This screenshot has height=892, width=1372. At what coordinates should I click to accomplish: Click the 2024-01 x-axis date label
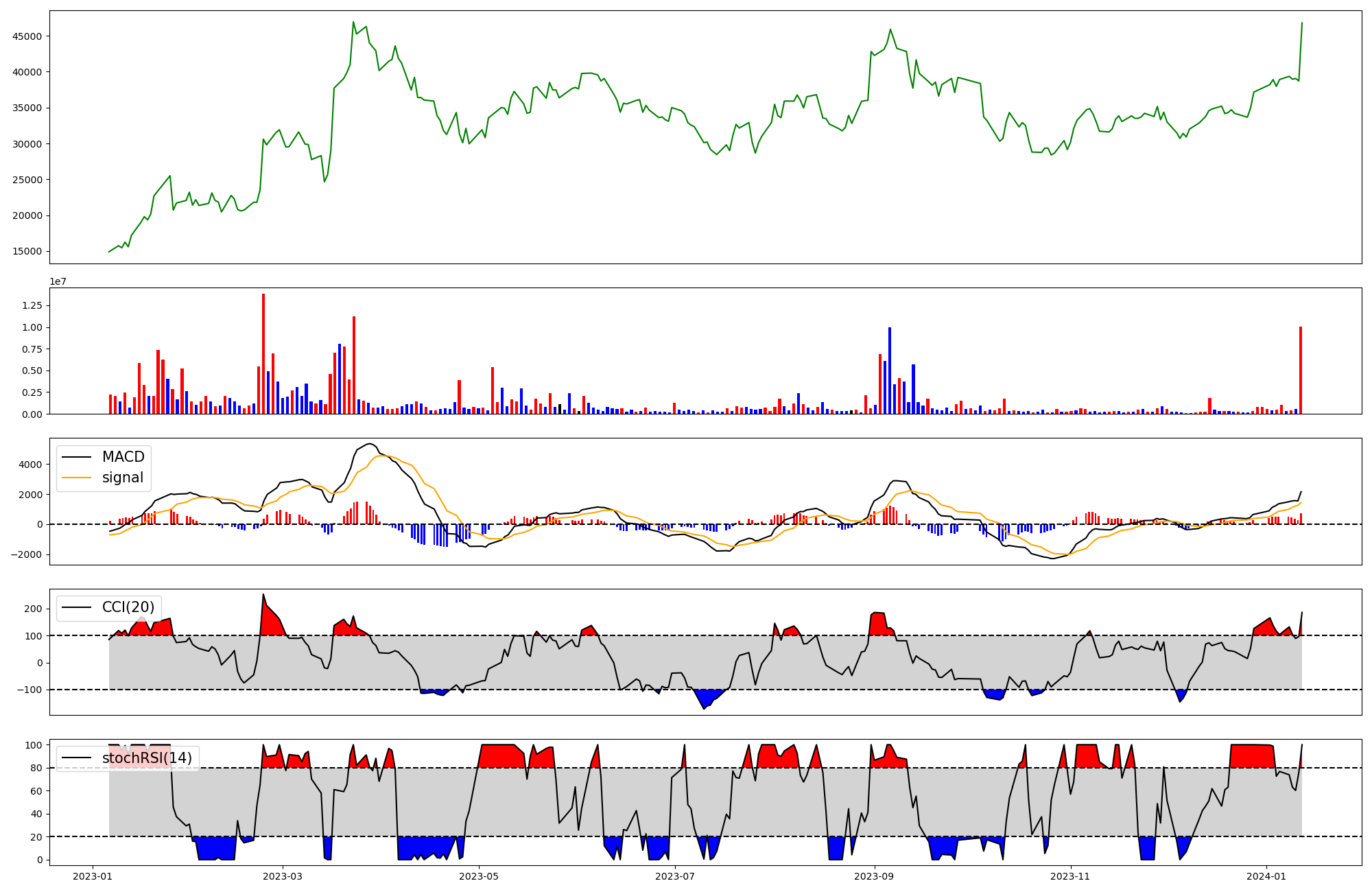click(1266, 876)
